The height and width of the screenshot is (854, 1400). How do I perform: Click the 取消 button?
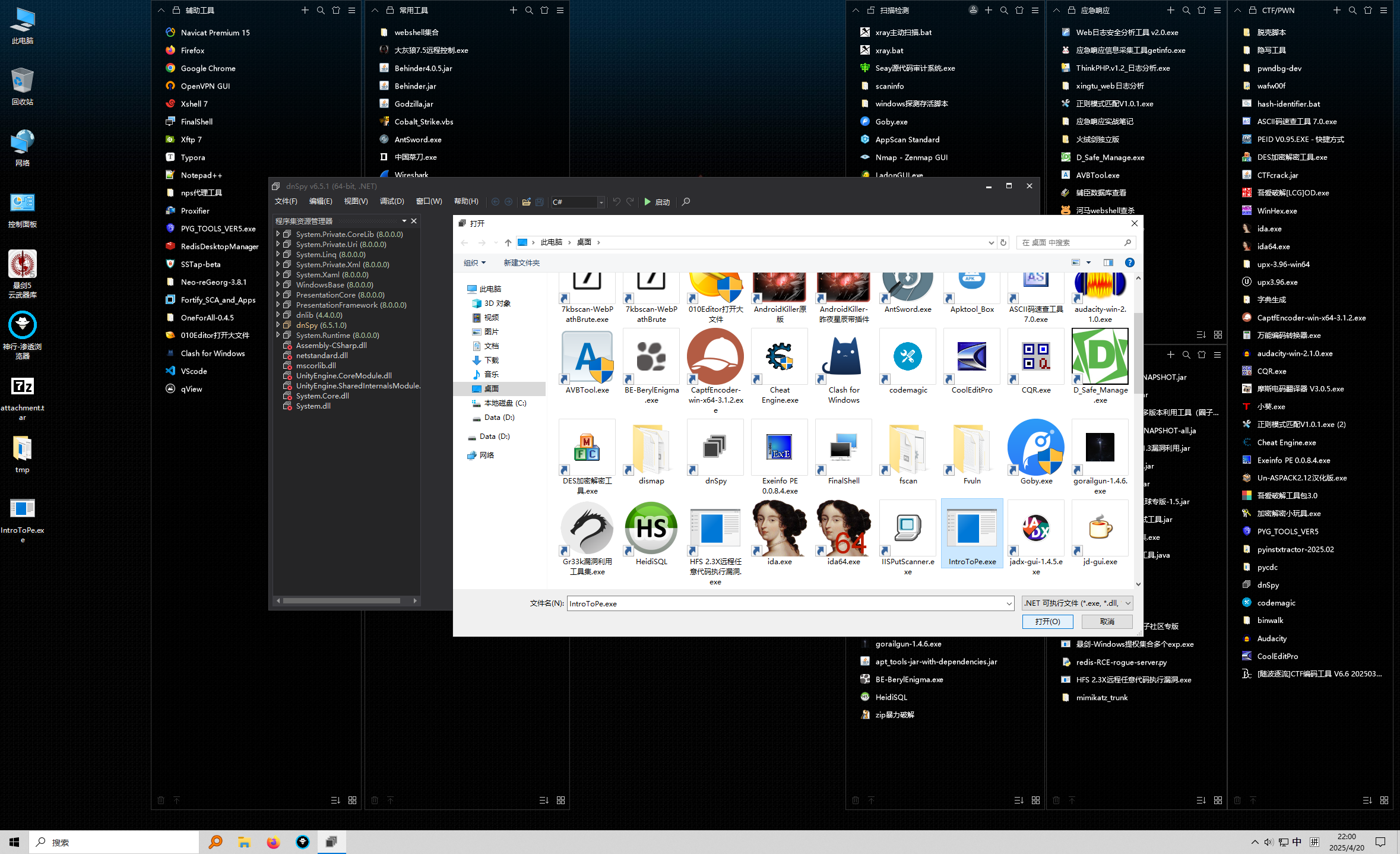pyautogui.click(x=1107, y=621)
